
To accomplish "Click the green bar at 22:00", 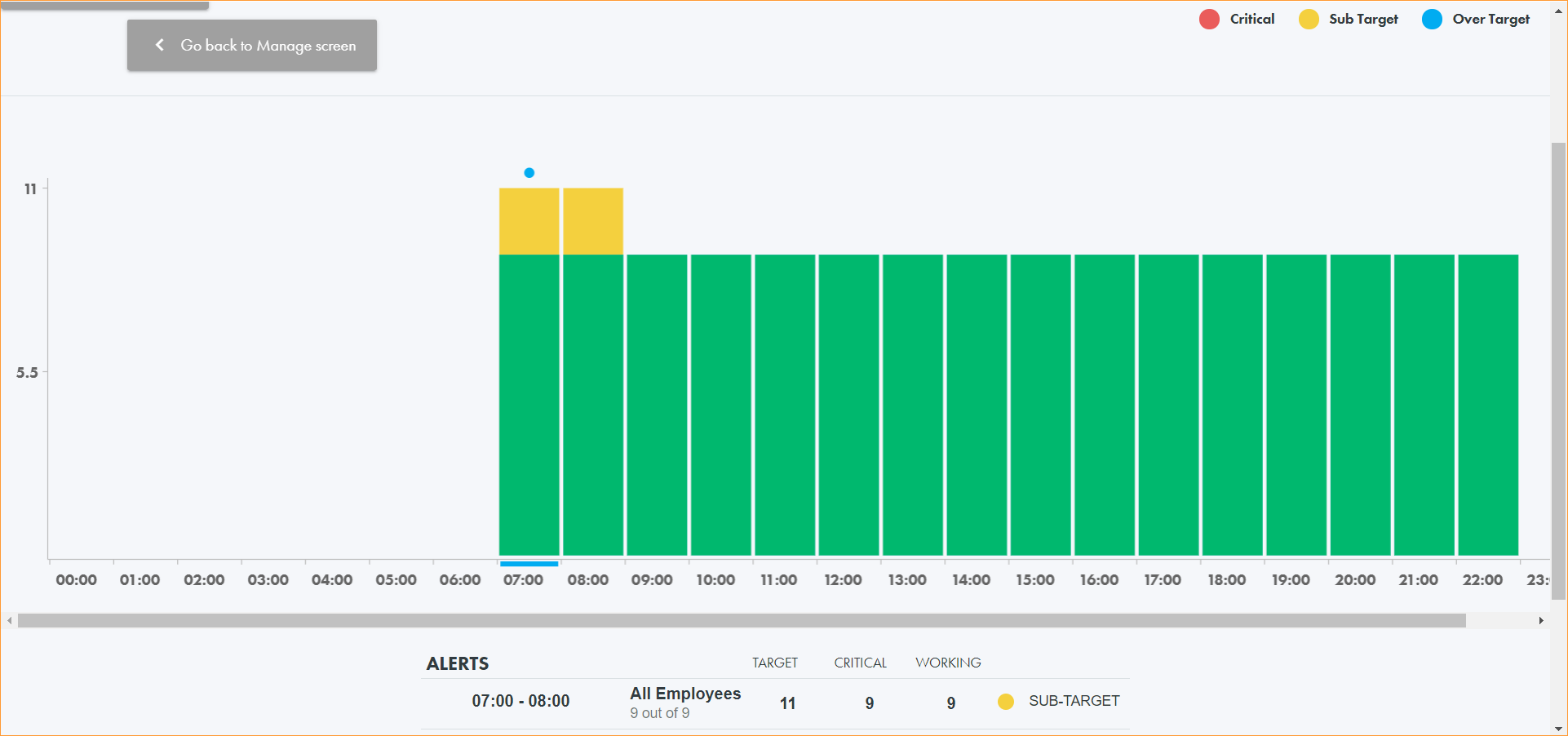I will point(1488,405).
